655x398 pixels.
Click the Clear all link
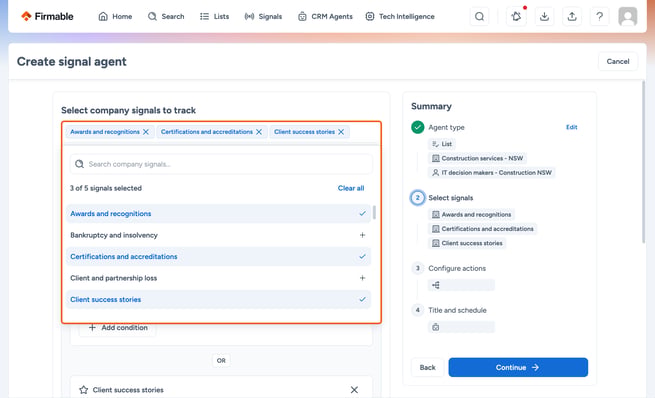[351, 188]
